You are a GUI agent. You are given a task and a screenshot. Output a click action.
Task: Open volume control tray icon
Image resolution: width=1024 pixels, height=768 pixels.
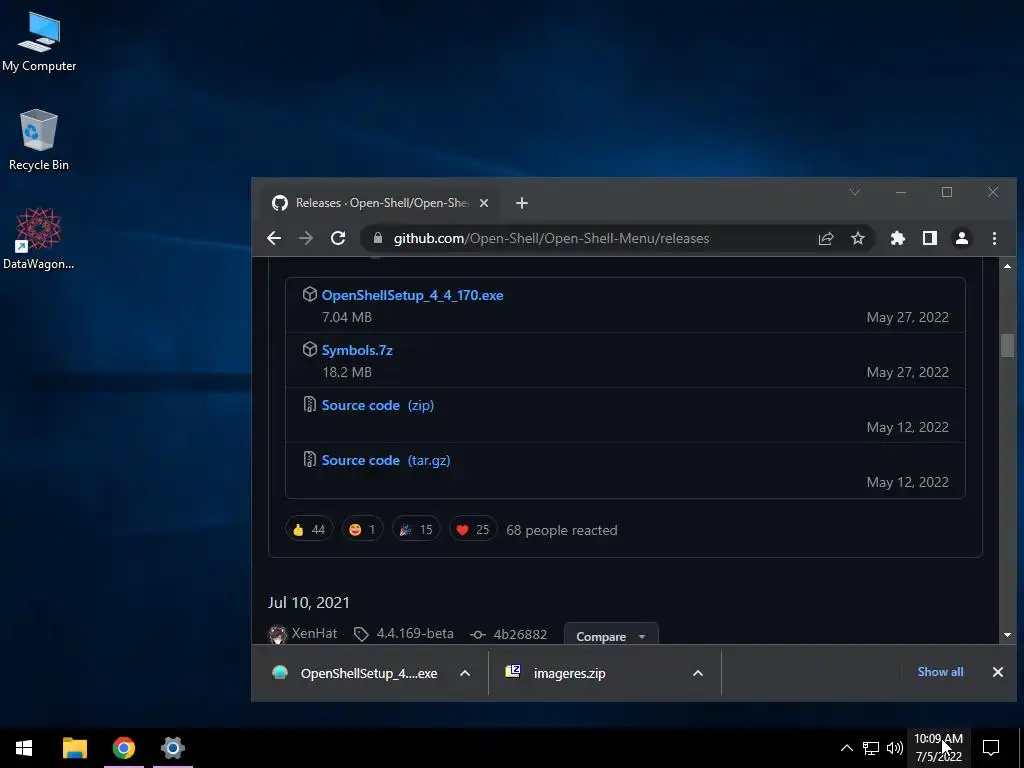tap(894, 748)
